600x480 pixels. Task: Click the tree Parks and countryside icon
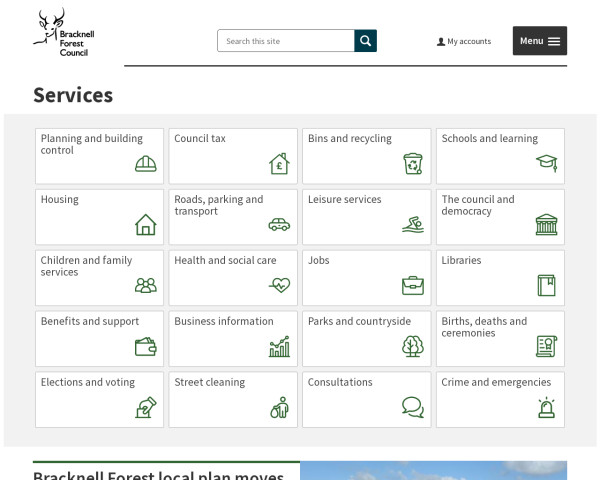tap(412, 347)
